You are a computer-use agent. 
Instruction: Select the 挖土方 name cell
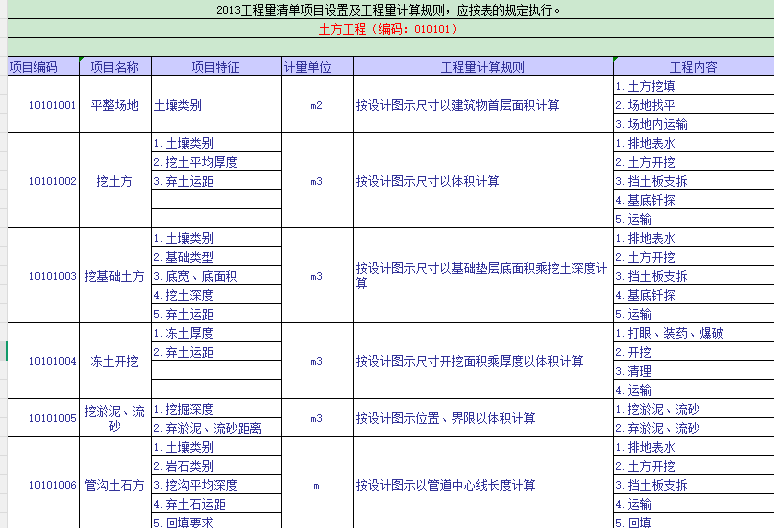tap(115, 181)
